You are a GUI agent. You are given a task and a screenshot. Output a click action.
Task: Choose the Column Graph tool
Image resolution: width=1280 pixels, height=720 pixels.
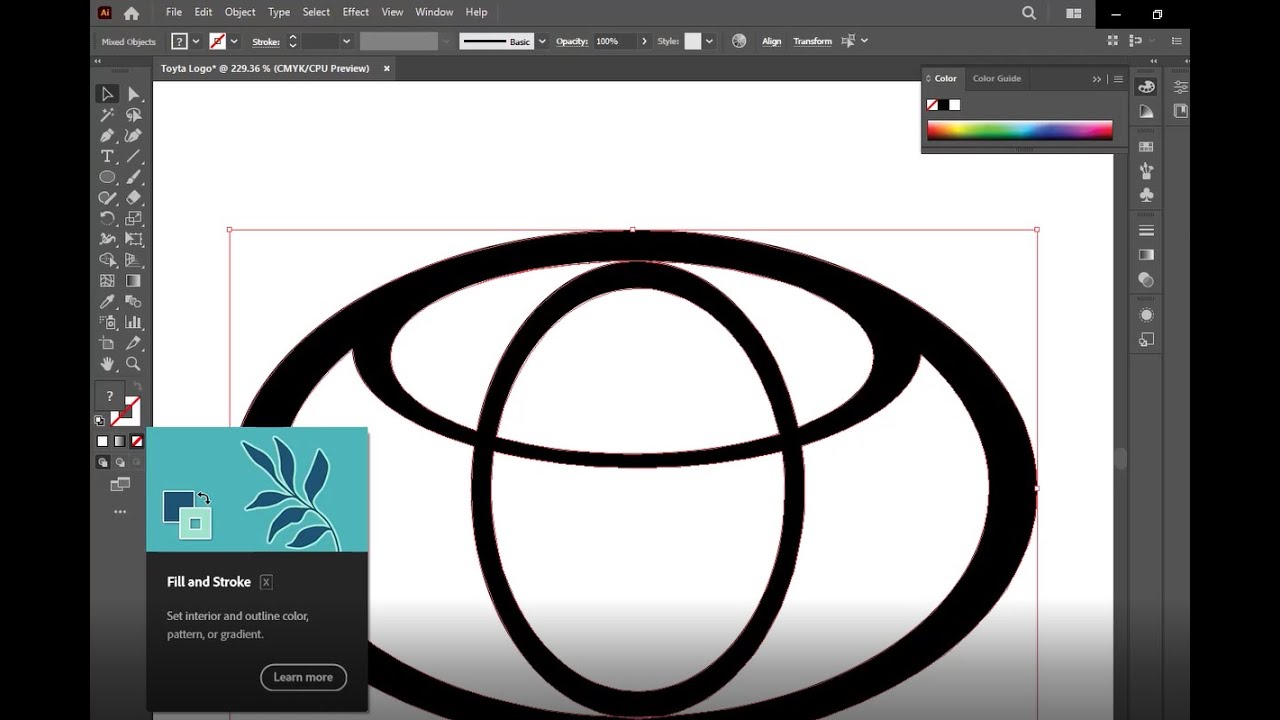(133, 322)
